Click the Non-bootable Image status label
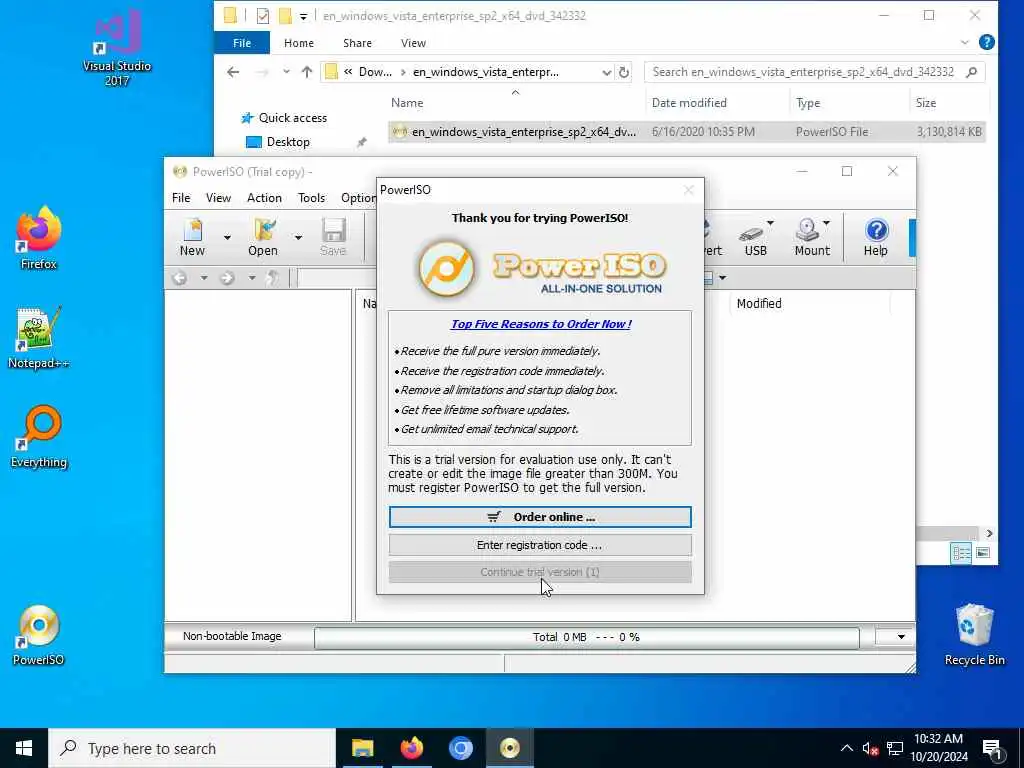This screenshot has height=768, width=1024. pyautogui.click(x=232, y=636)
